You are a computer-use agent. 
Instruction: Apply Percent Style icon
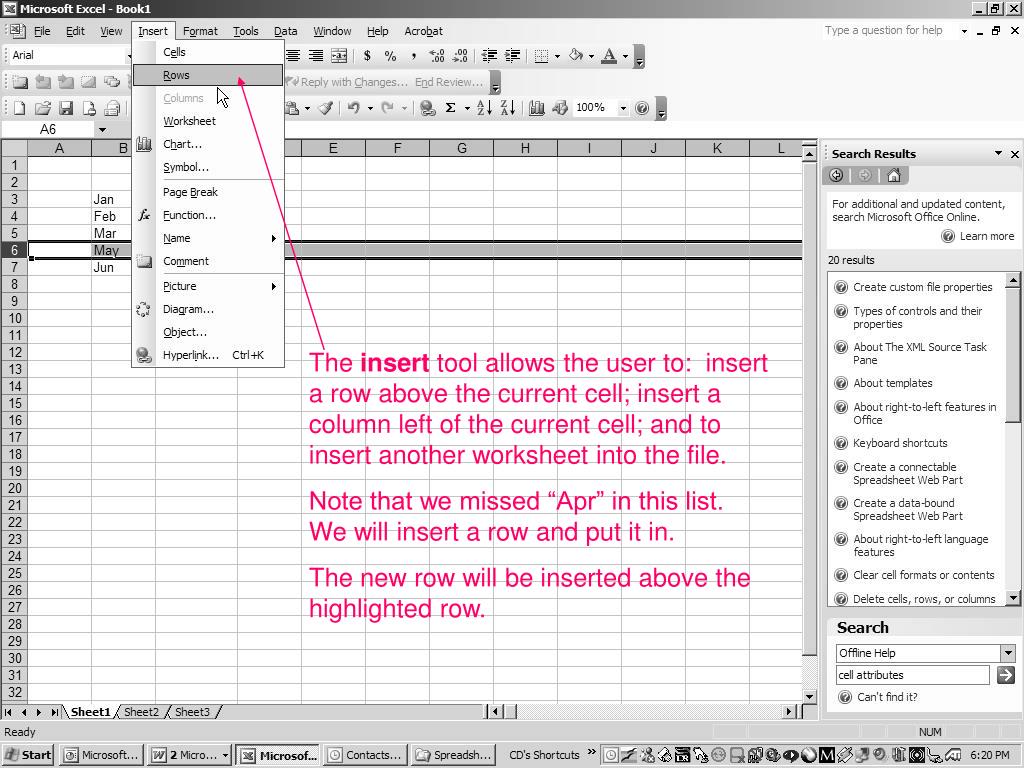click(x=391, y=56)
